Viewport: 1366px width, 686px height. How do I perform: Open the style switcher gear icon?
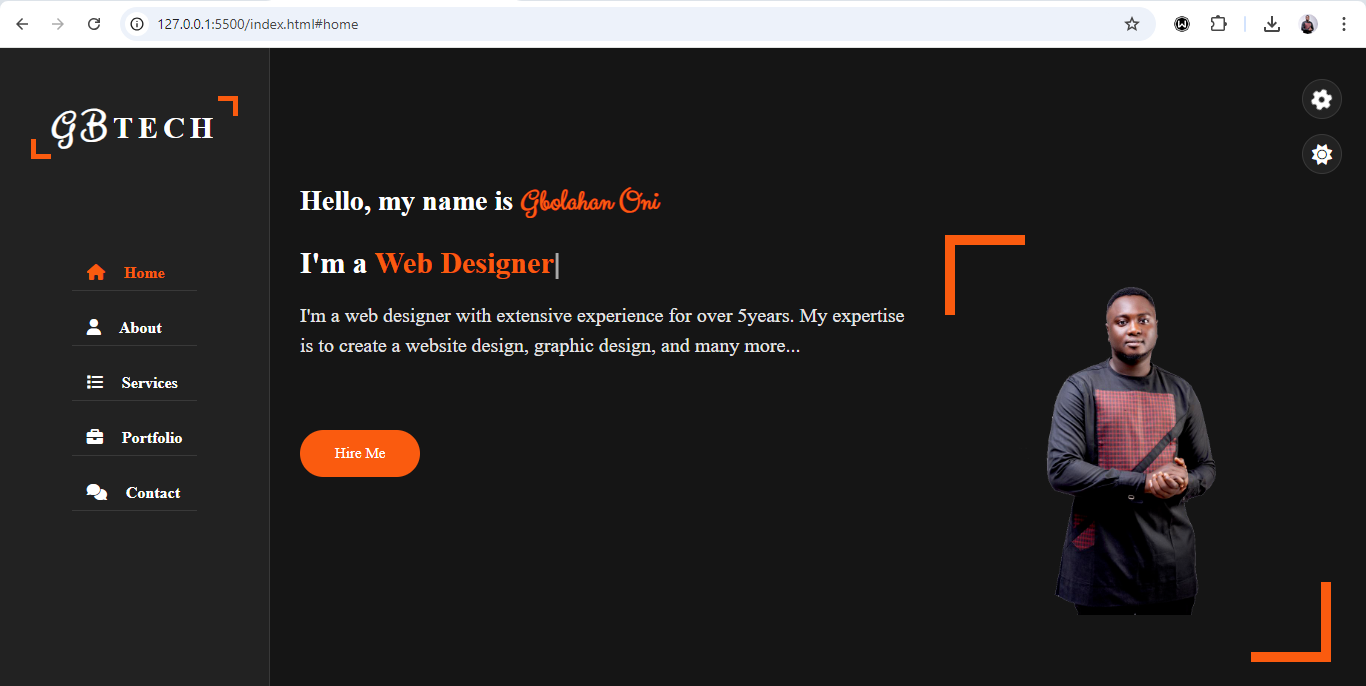[x=1321, y=99]
